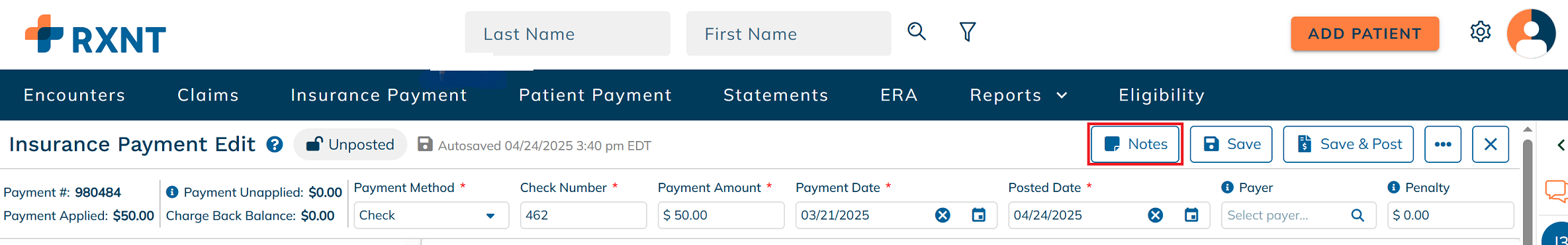Click Payer search magnifier icon
Screen dimensions: 1568x245
(1358, 215)
